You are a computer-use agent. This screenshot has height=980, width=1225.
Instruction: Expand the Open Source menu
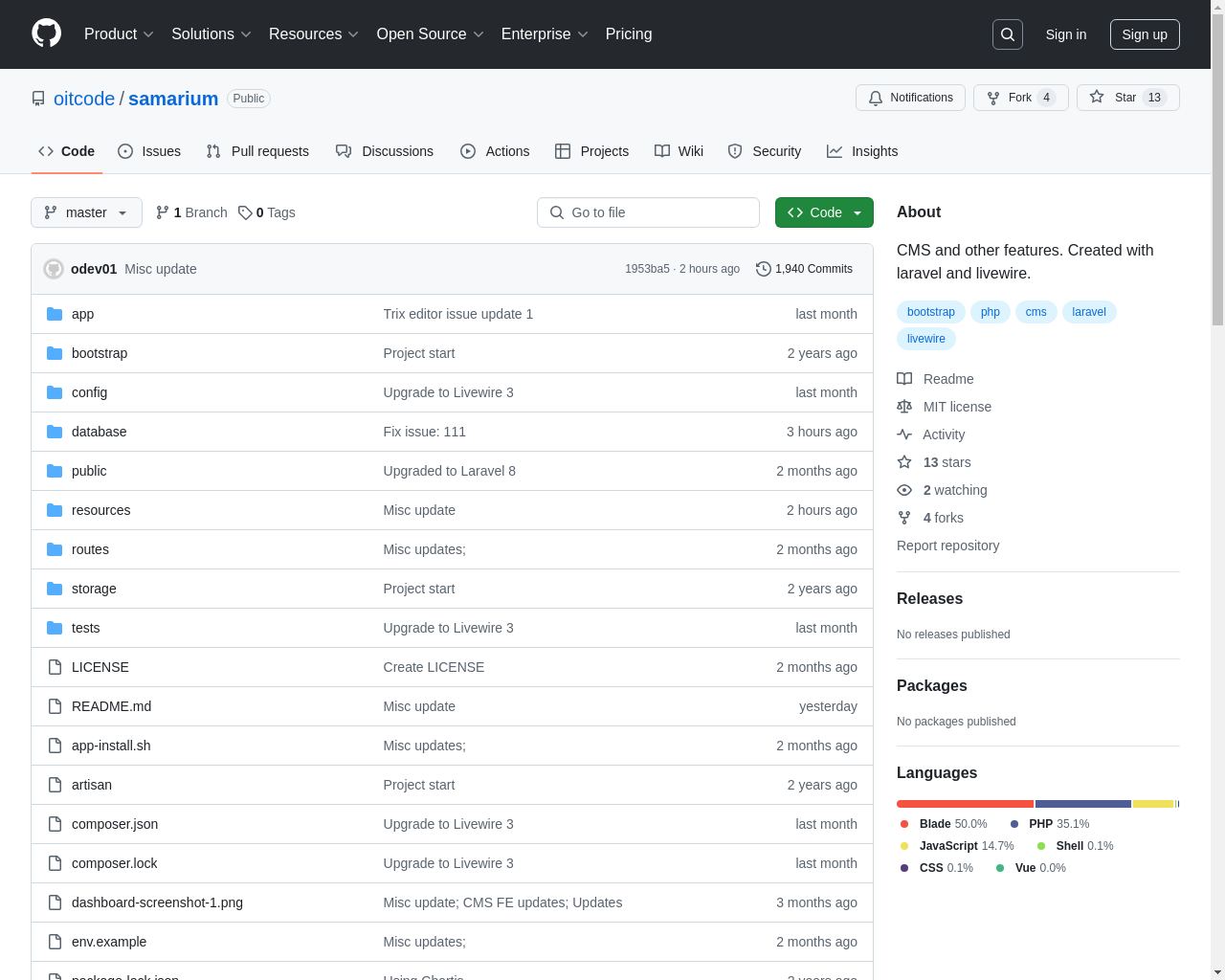pyautogui.click(x=431, y=34)
